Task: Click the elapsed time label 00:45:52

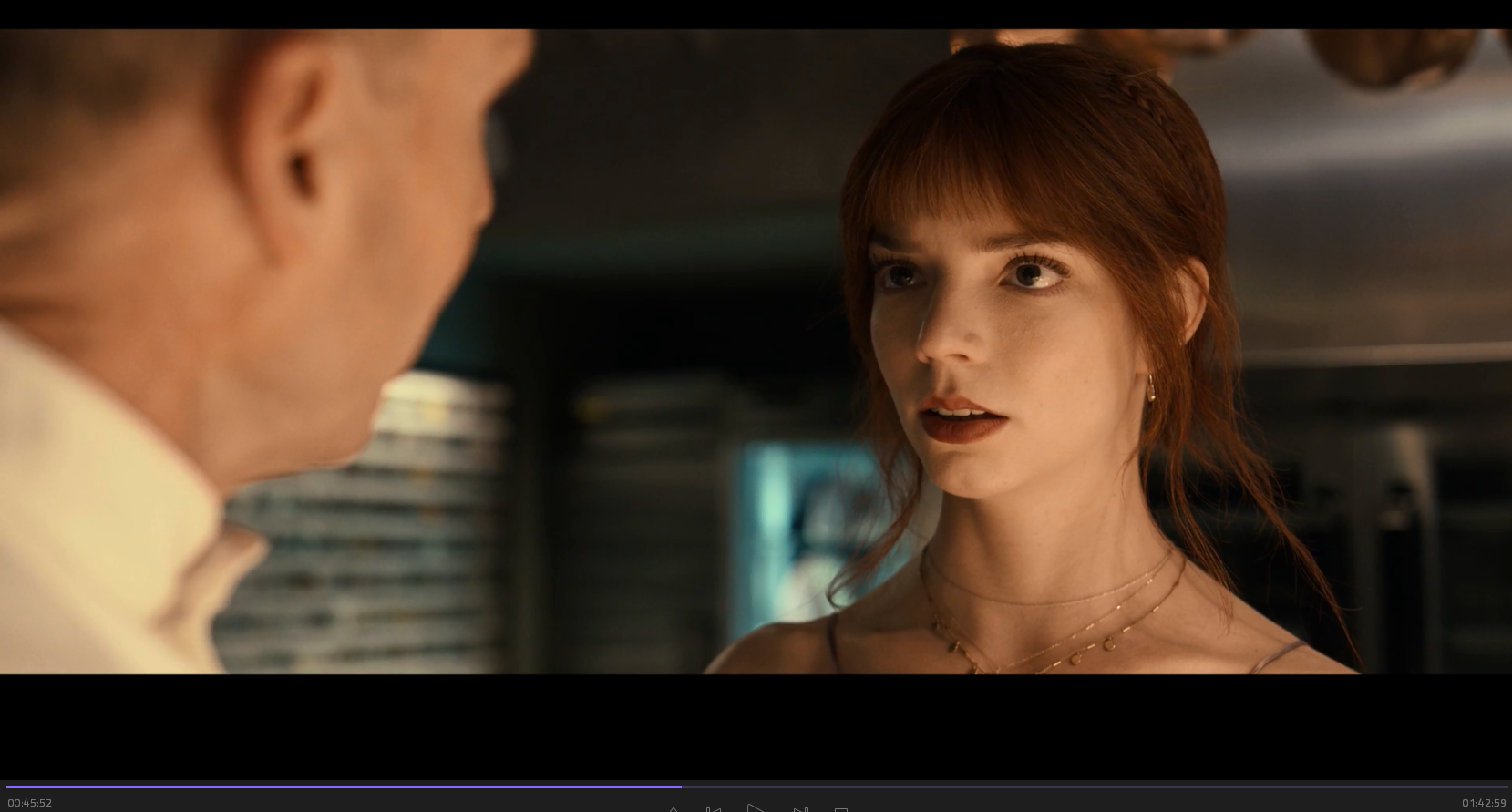Action: click(30, 803)
